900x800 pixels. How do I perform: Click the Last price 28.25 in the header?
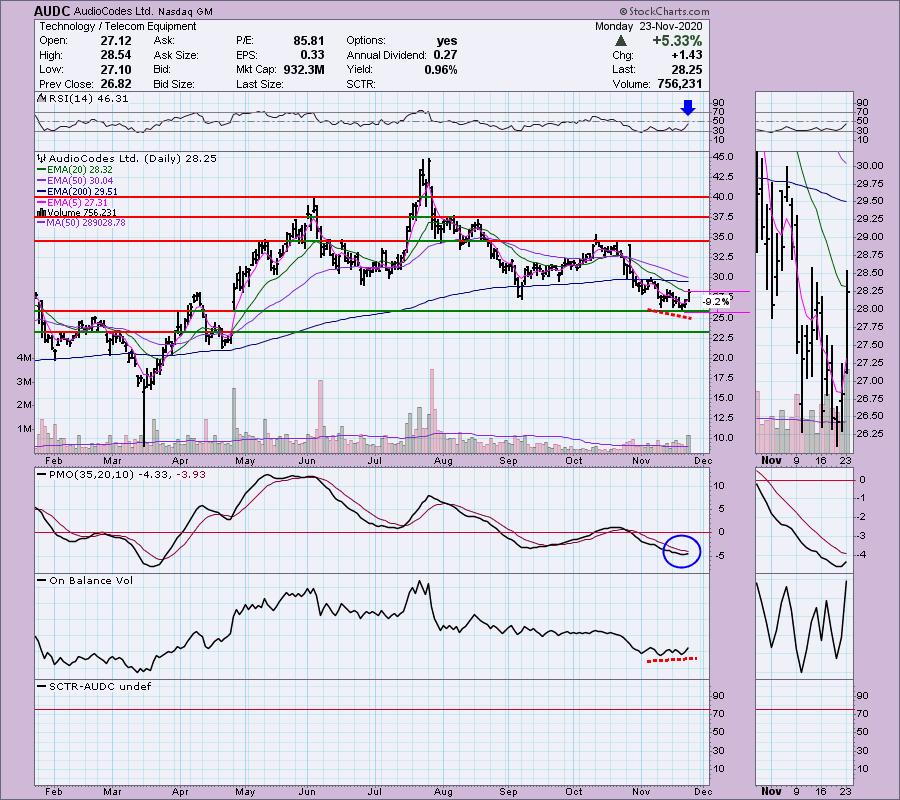tap(686, 69)
